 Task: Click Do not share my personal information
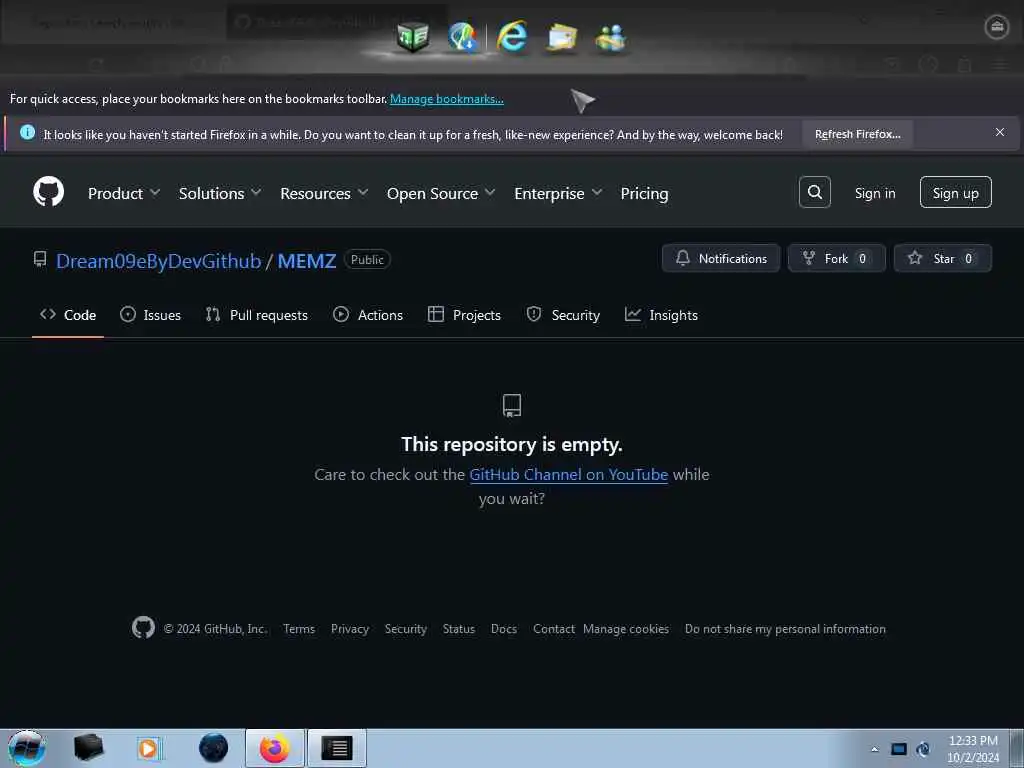pos(785,628)
